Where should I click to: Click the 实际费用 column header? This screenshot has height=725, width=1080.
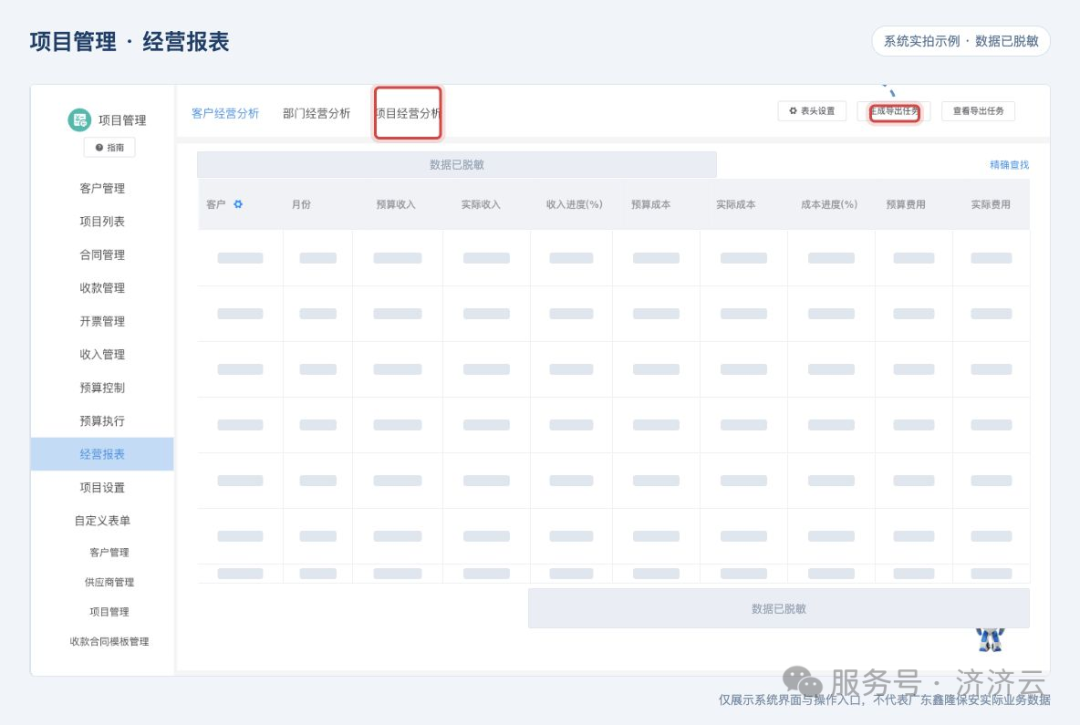[990, 204]
